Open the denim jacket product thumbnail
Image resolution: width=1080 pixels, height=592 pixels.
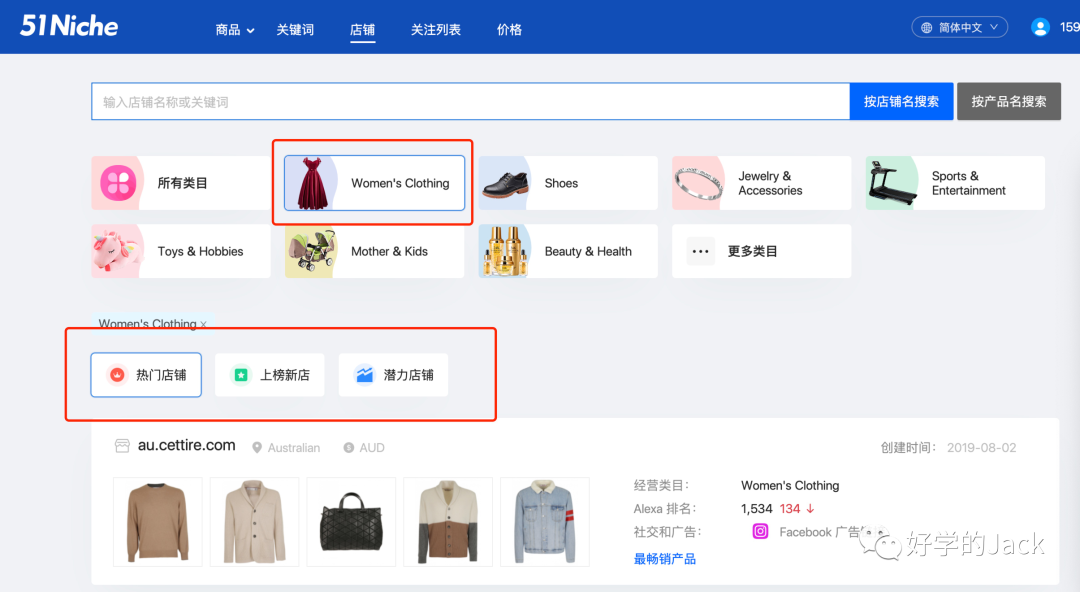tap(545, 522)
